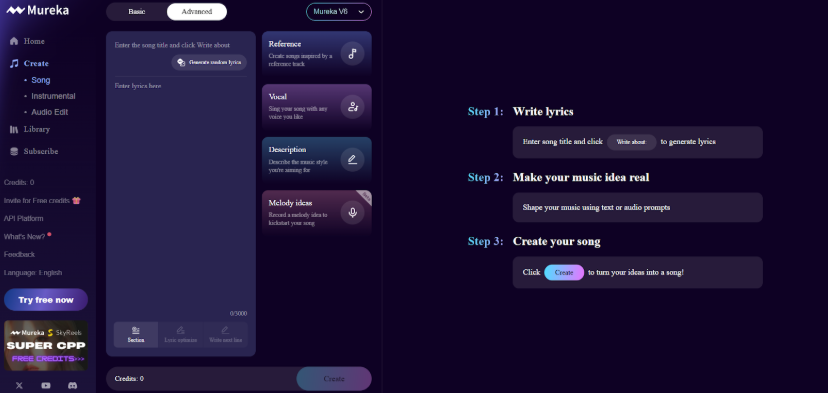Viewport: 828px width, 393px height.
Task: Click Invite for Free credits link
Action: click(x=37, y=201)
